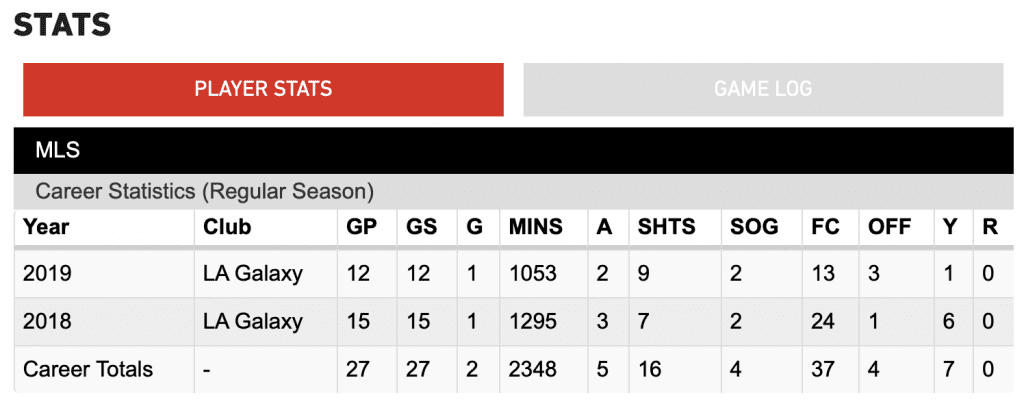Click the Club column header

tap(227, 227)
